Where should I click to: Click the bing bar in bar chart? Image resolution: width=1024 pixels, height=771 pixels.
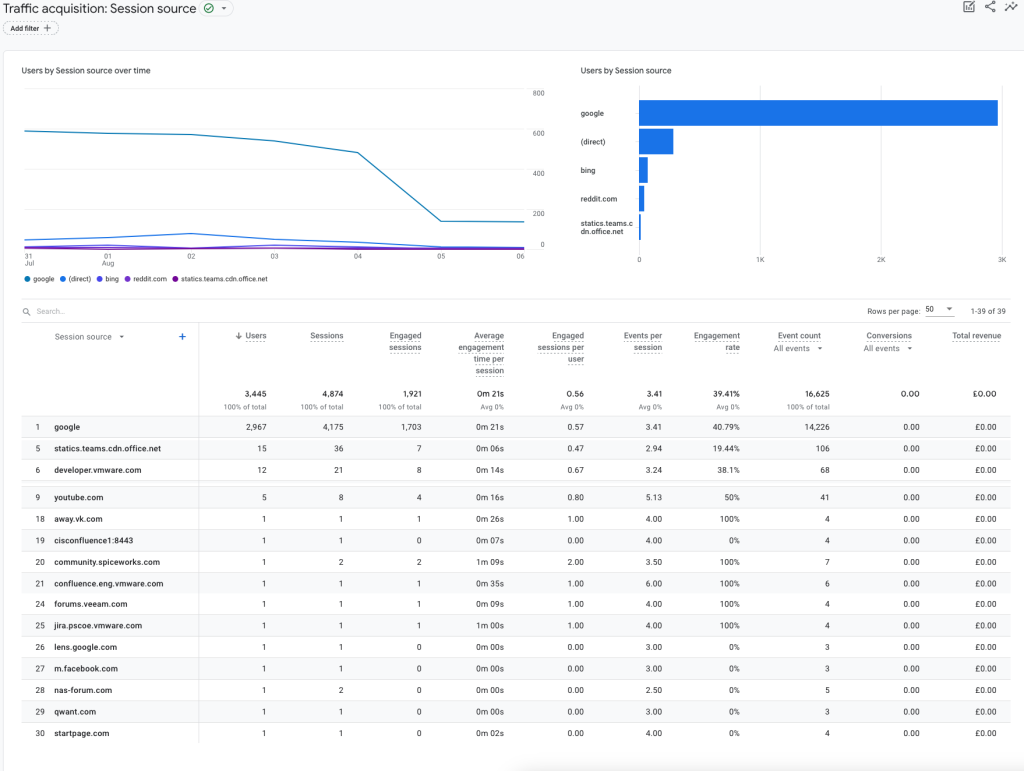click(643, 170)
